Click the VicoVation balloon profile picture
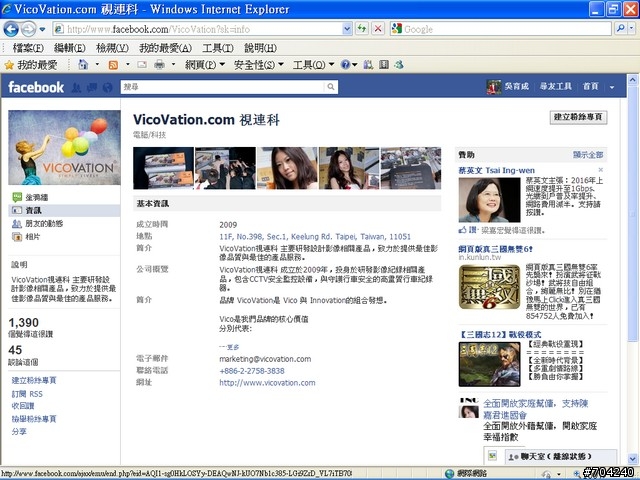 point(64,147)
